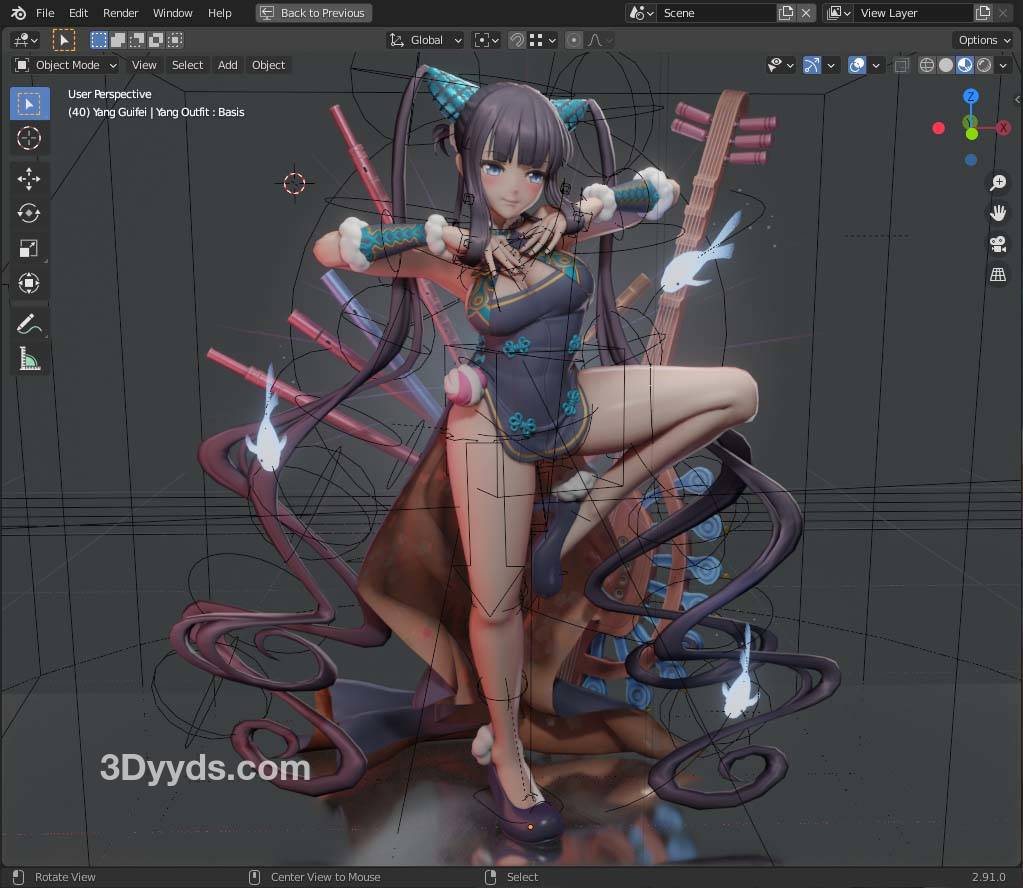Expand the Global transform orientation dropdown

[426, 40]
